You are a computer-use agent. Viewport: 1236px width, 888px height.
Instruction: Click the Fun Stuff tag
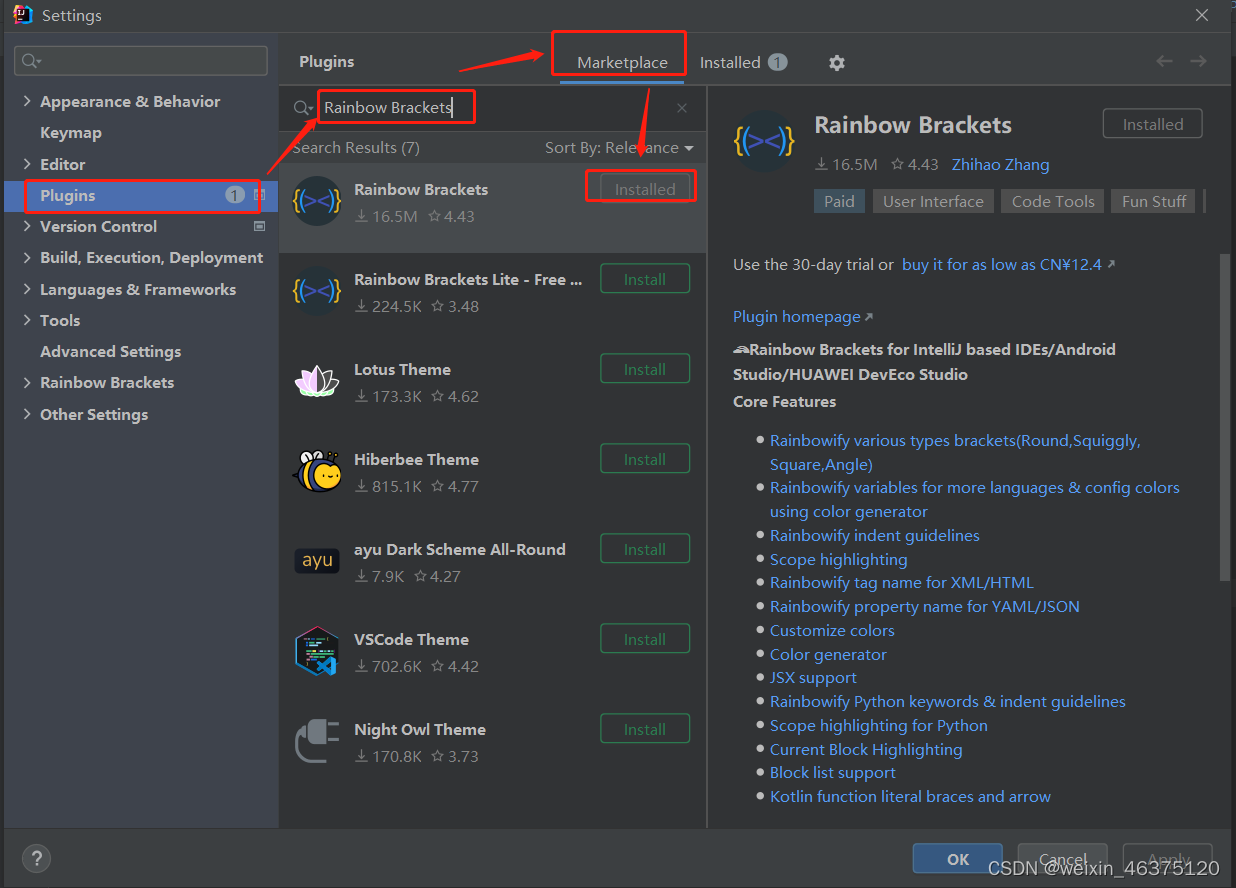pos(1154,201)
